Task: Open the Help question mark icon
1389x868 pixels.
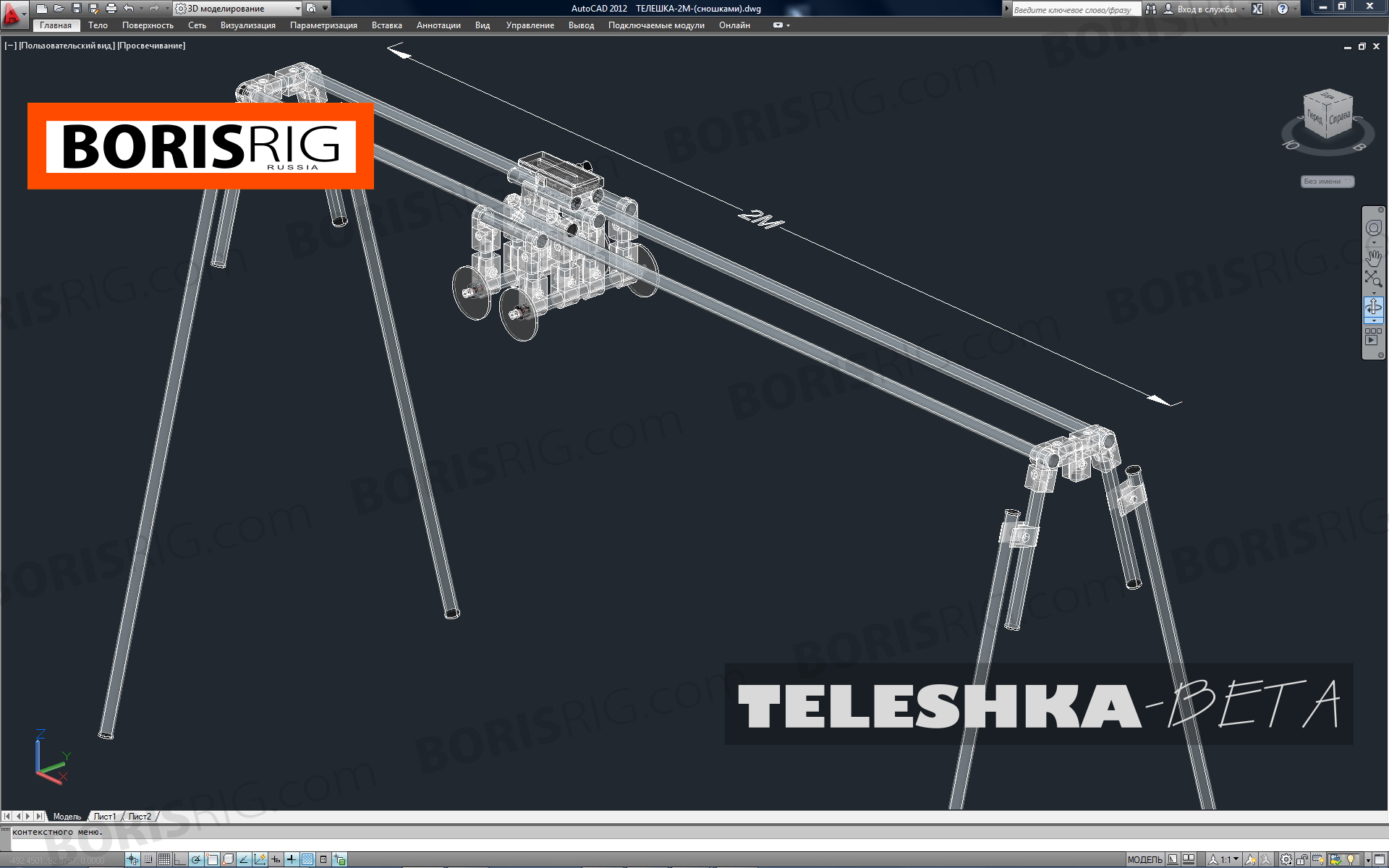Action: pyautogui.click(x=1283, y=9)
